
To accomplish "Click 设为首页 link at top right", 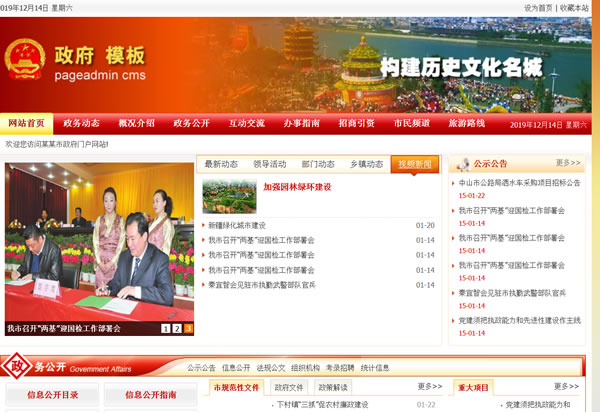I will (538, 7).
